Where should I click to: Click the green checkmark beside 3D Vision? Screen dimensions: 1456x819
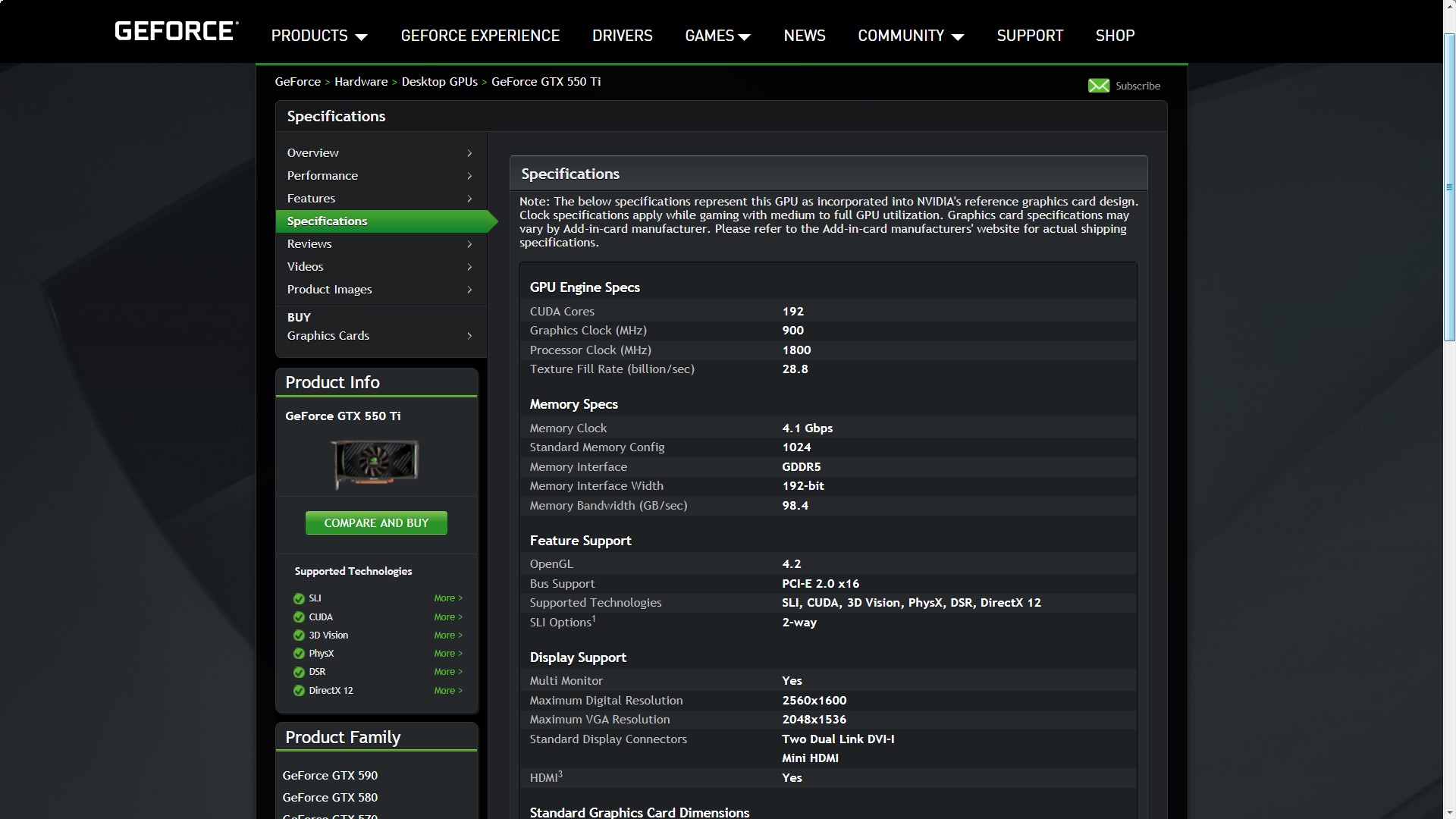299,635
